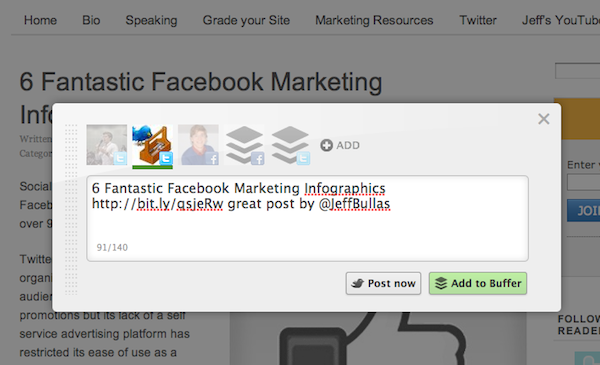Click the plus icon to add an account

coord(326,145)
